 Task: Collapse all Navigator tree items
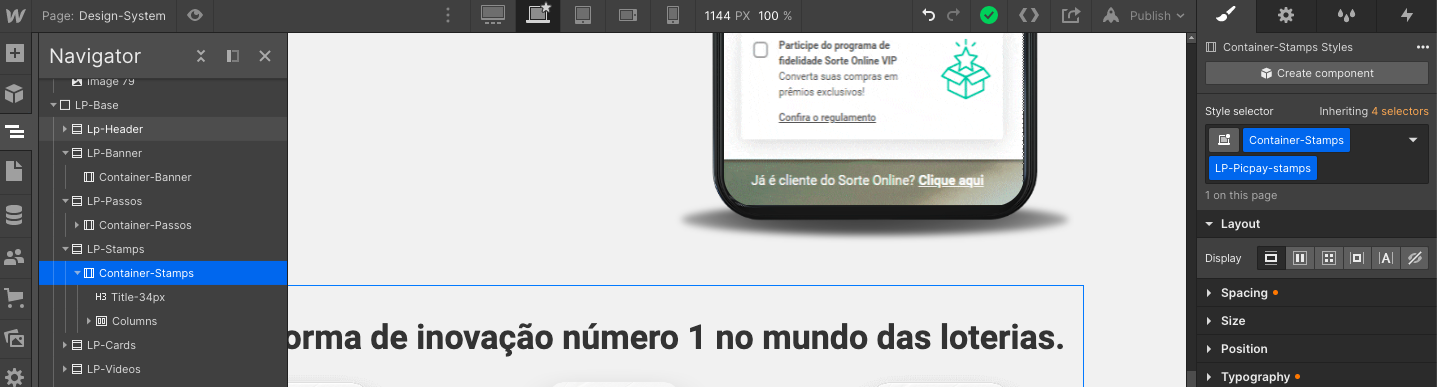[201, 56]
